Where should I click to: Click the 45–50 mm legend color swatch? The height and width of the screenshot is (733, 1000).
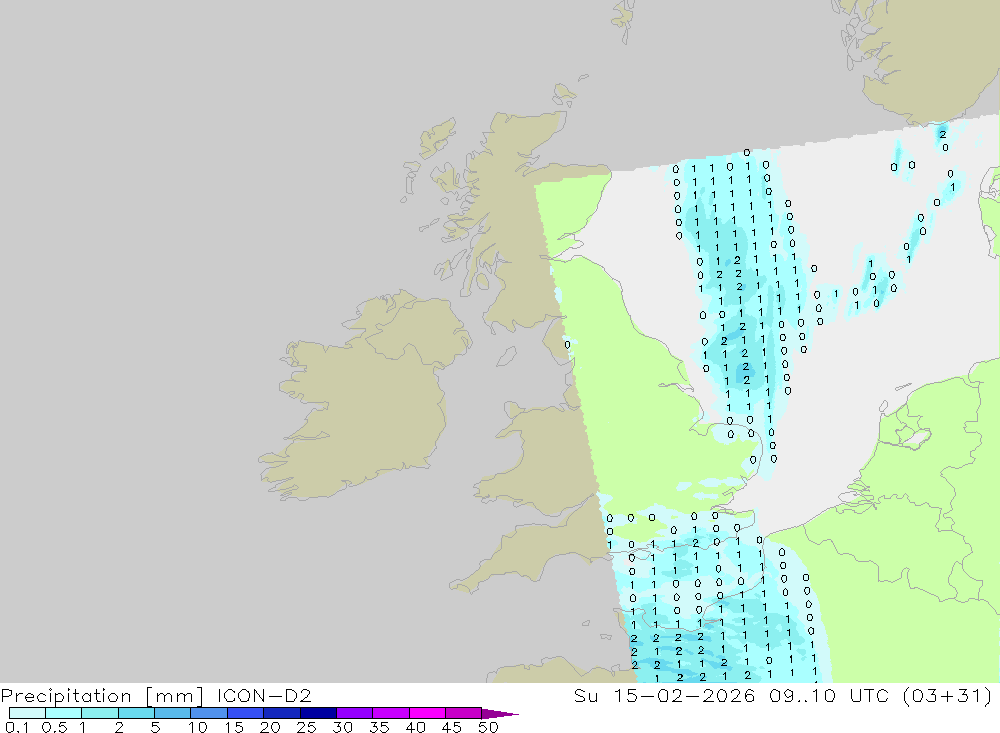click(464, 713)
